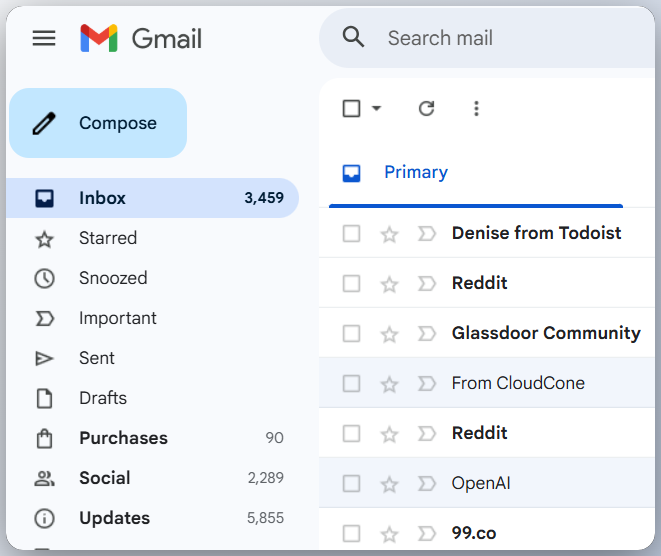
Task: Open the Updates category
Action: tap(152, 518)
